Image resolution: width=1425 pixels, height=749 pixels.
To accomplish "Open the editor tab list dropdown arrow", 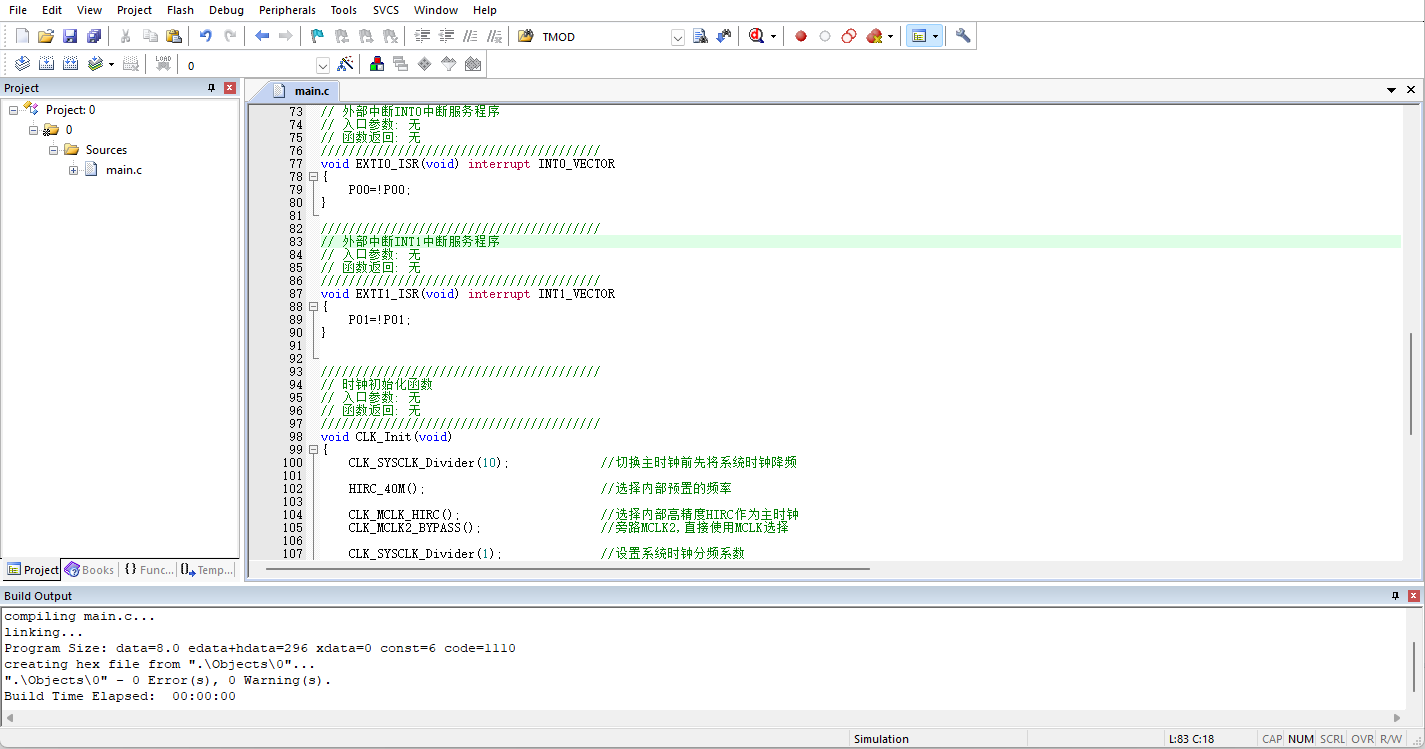I will point(1391,90).
